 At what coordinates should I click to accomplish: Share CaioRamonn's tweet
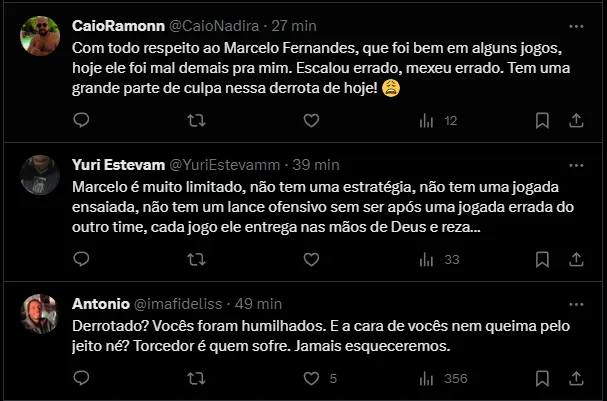coord(576,120)
